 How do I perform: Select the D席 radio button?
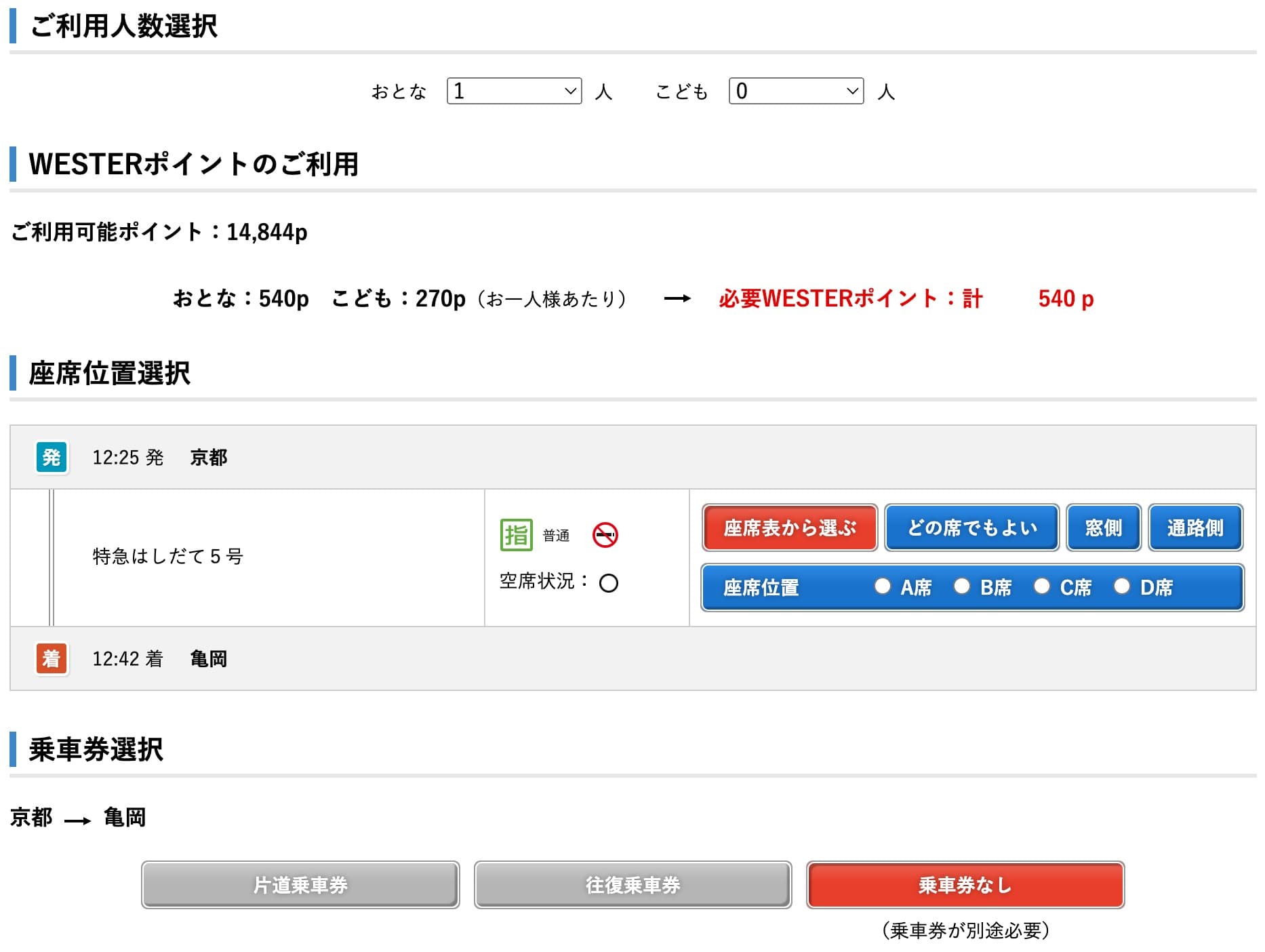[x=1122, y=586]
